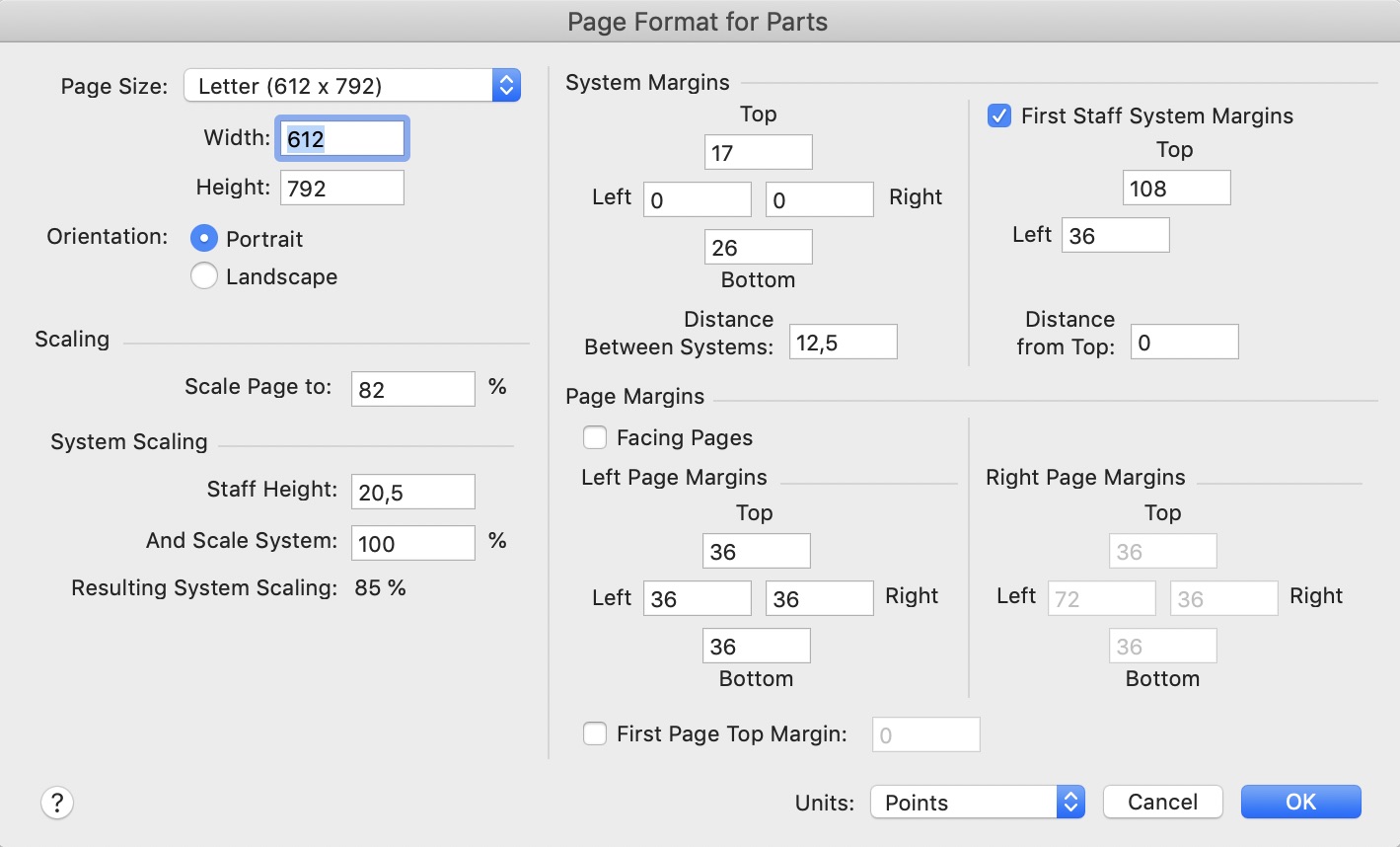
Task: Click the Scale Page to field
Action: (x=412, y=389)
